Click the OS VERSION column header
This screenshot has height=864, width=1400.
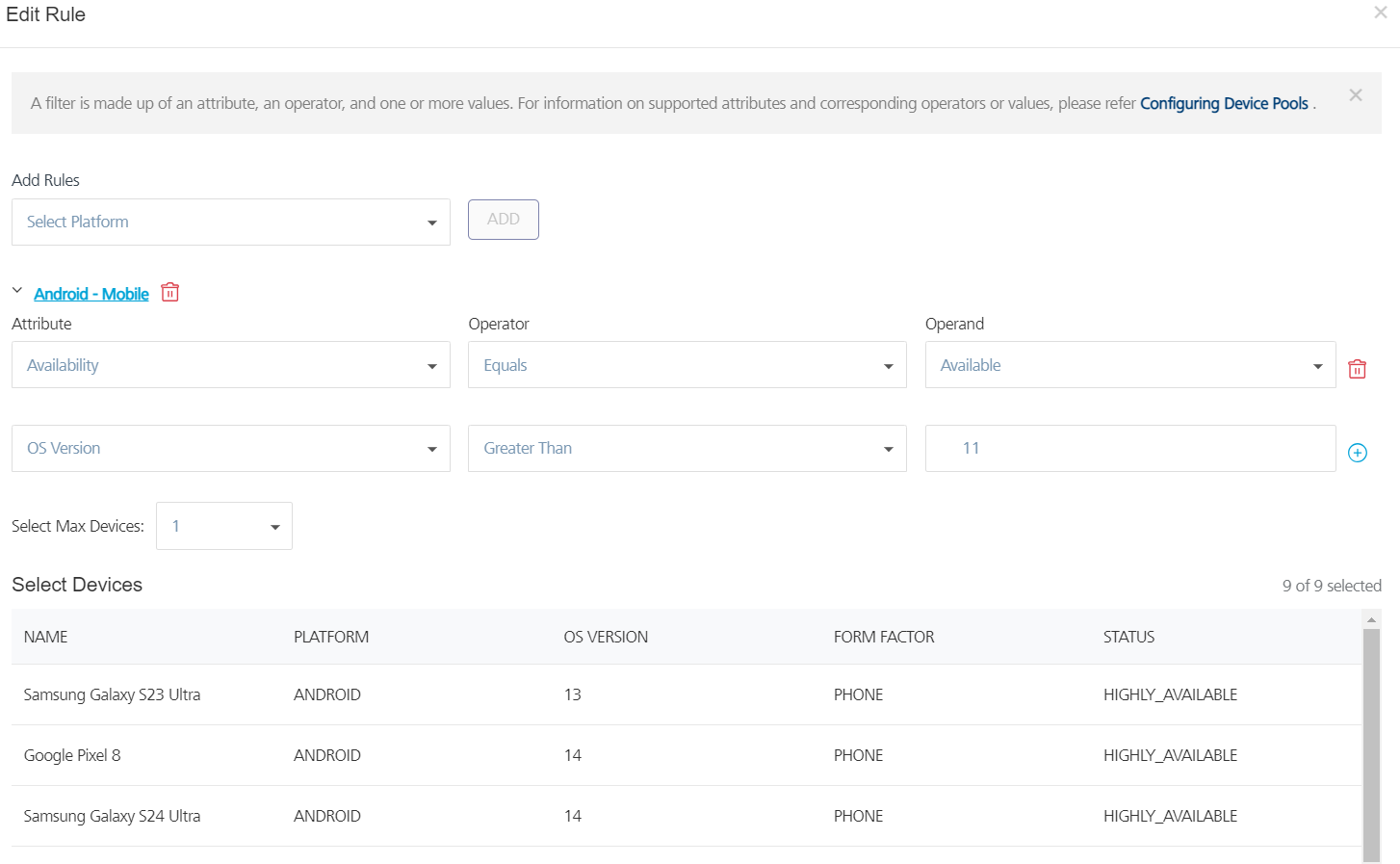point(606,637)
